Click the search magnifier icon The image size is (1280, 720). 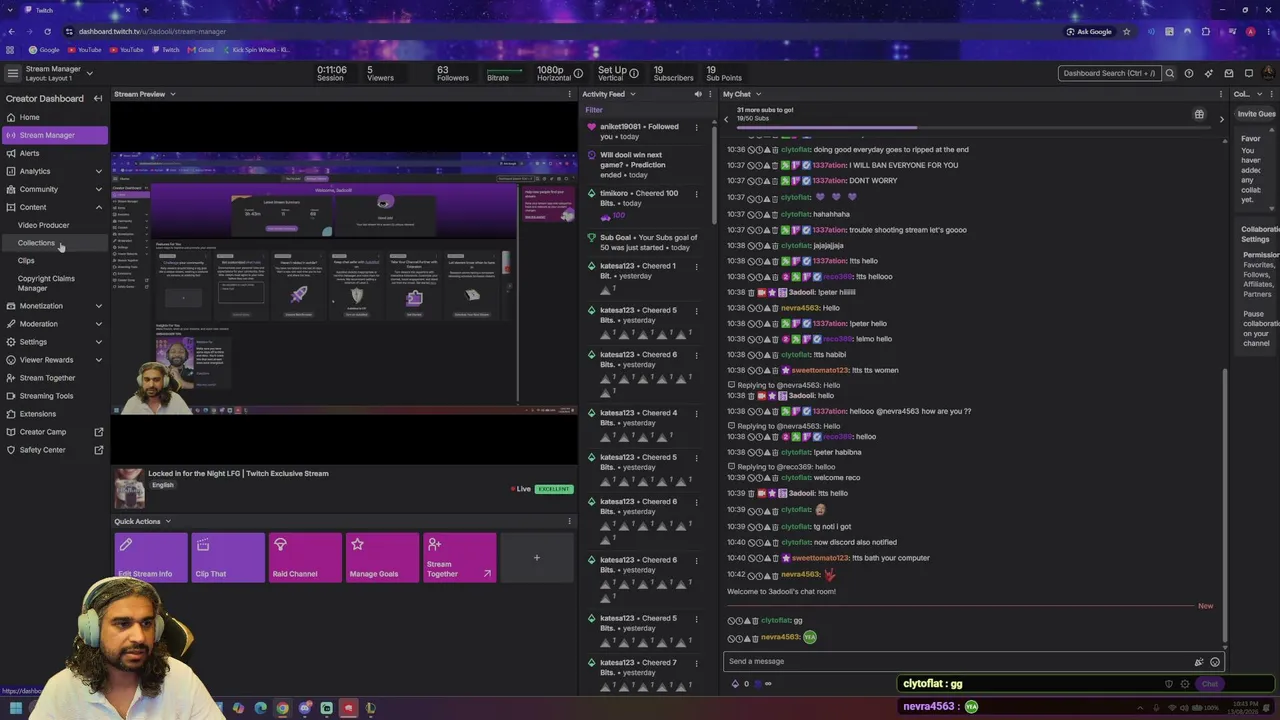coord(1170,73)
